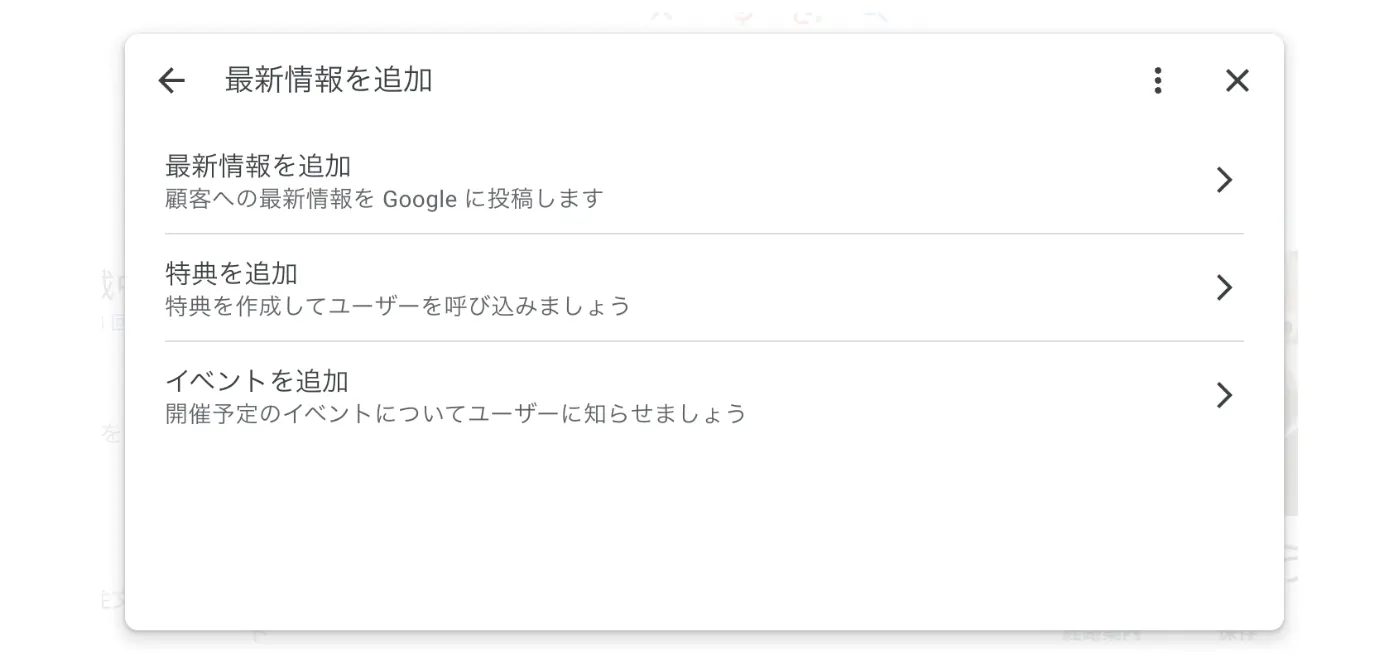This screenshot has height=664, width=1400.
Task: Select the 最新情報を追加 list option title
Action: pyautogui.click(x=258, y=166)
